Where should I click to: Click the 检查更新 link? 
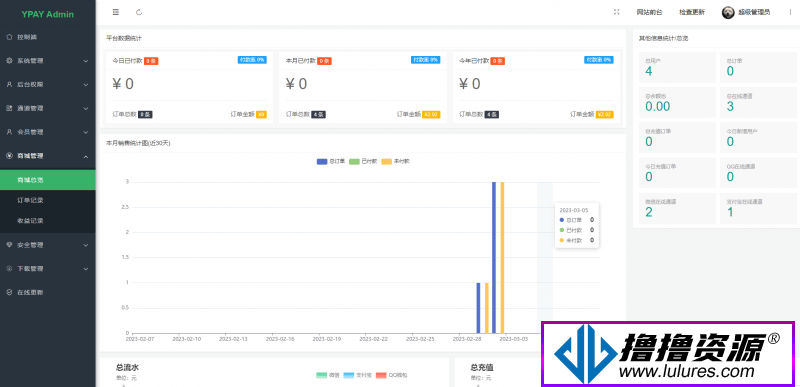692,12
